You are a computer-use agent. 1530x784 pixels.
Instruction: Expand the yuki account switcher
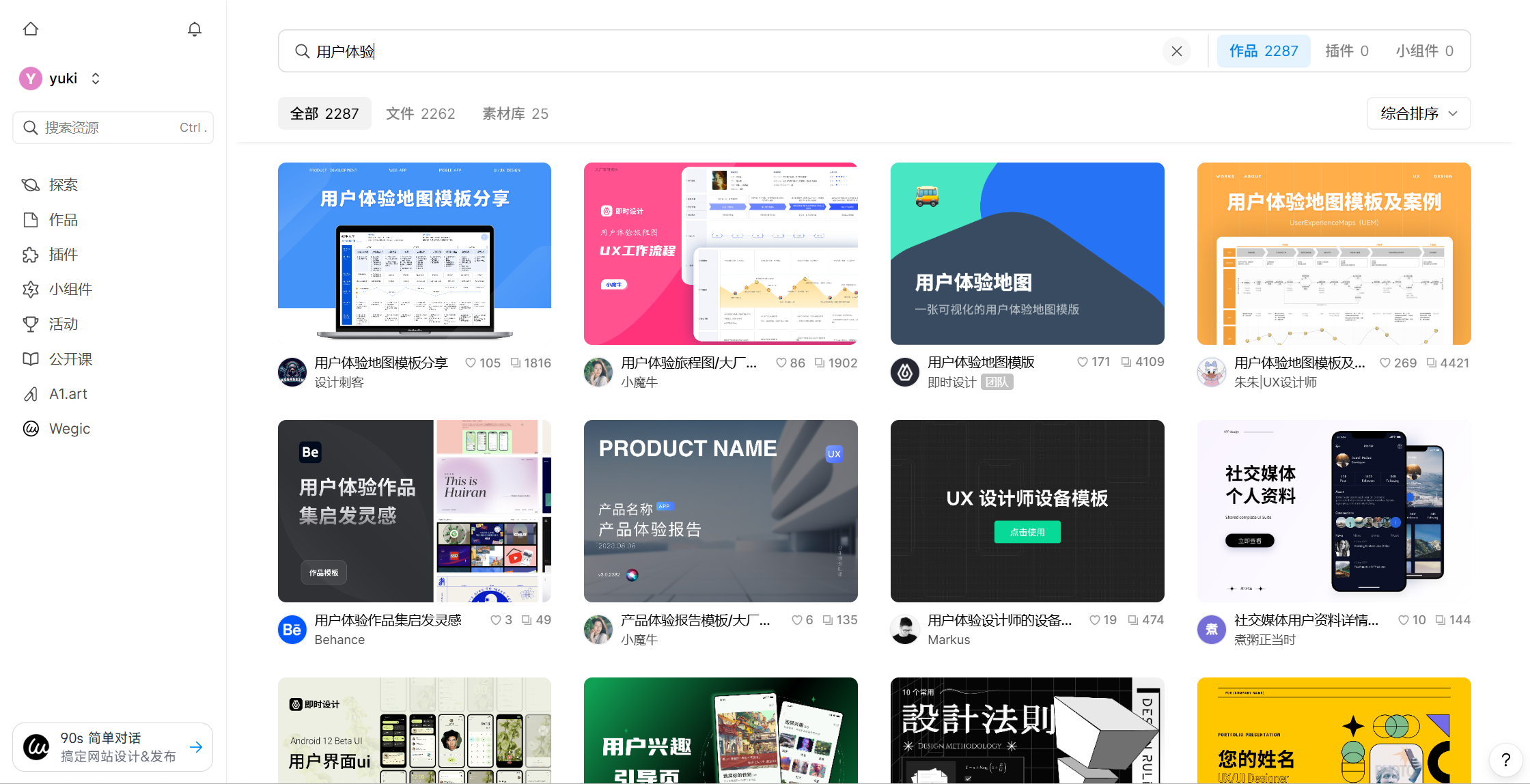96,79
